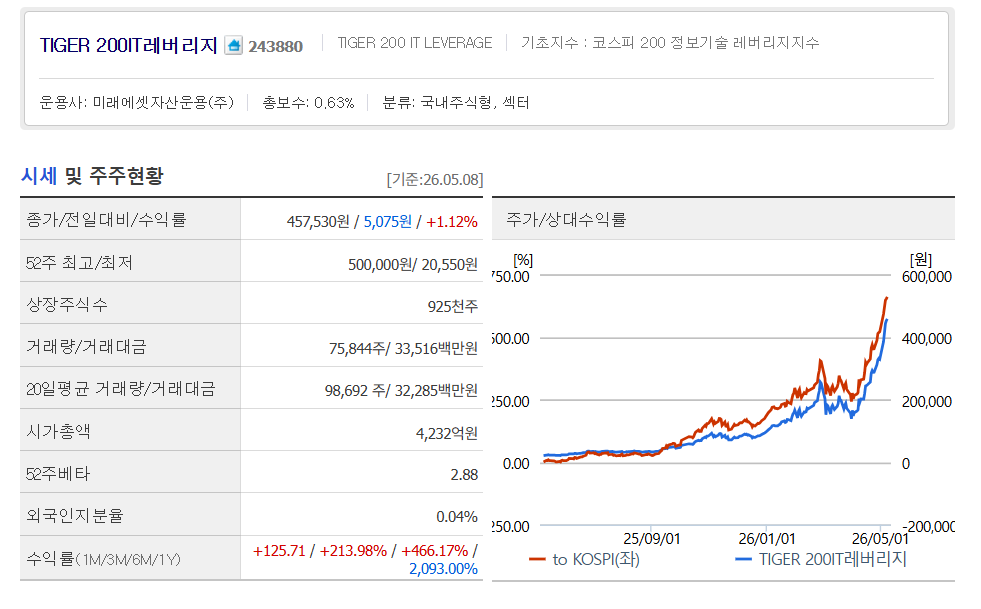Click the 총보수: 0.63% text
The height and width of the screenshot is (609, 981).
308,102
